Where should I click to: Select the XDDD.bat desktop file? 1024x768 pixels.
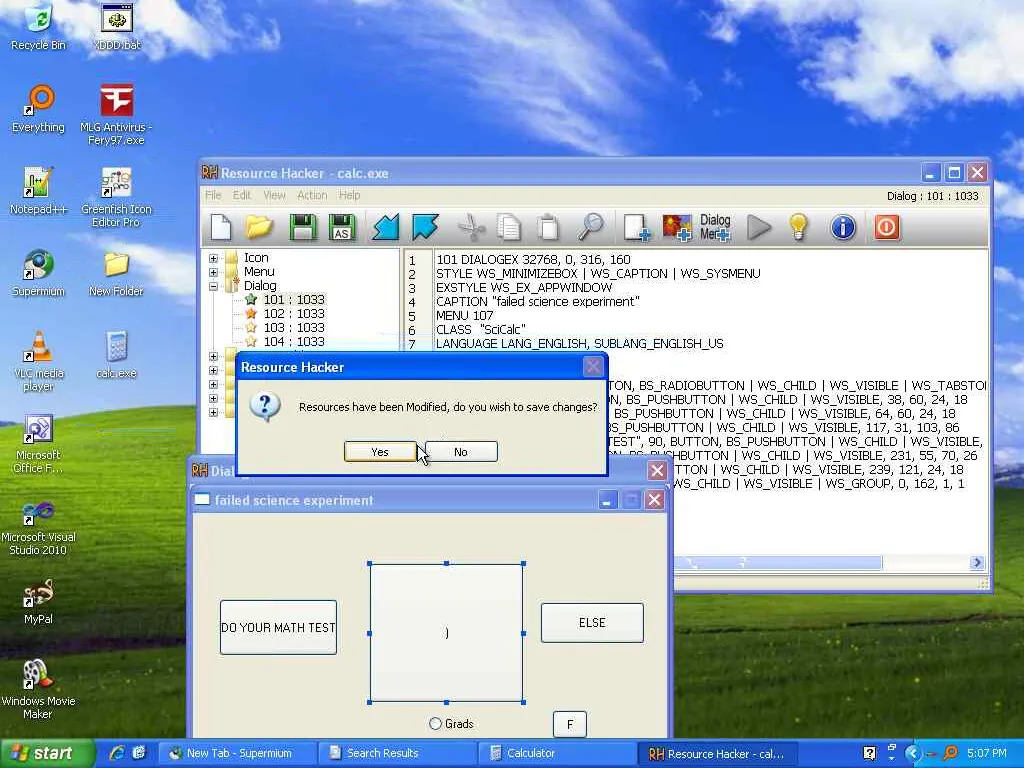[x=116, y=27]
